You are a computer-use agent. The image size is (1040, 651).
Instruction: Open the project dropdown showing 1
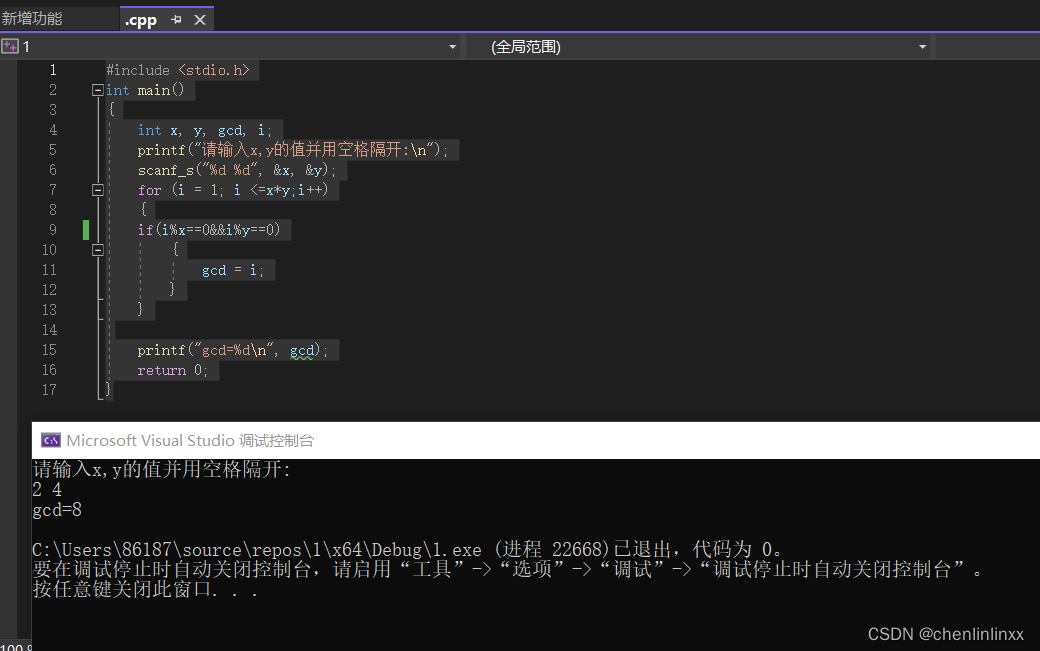[x=452, y=47]
